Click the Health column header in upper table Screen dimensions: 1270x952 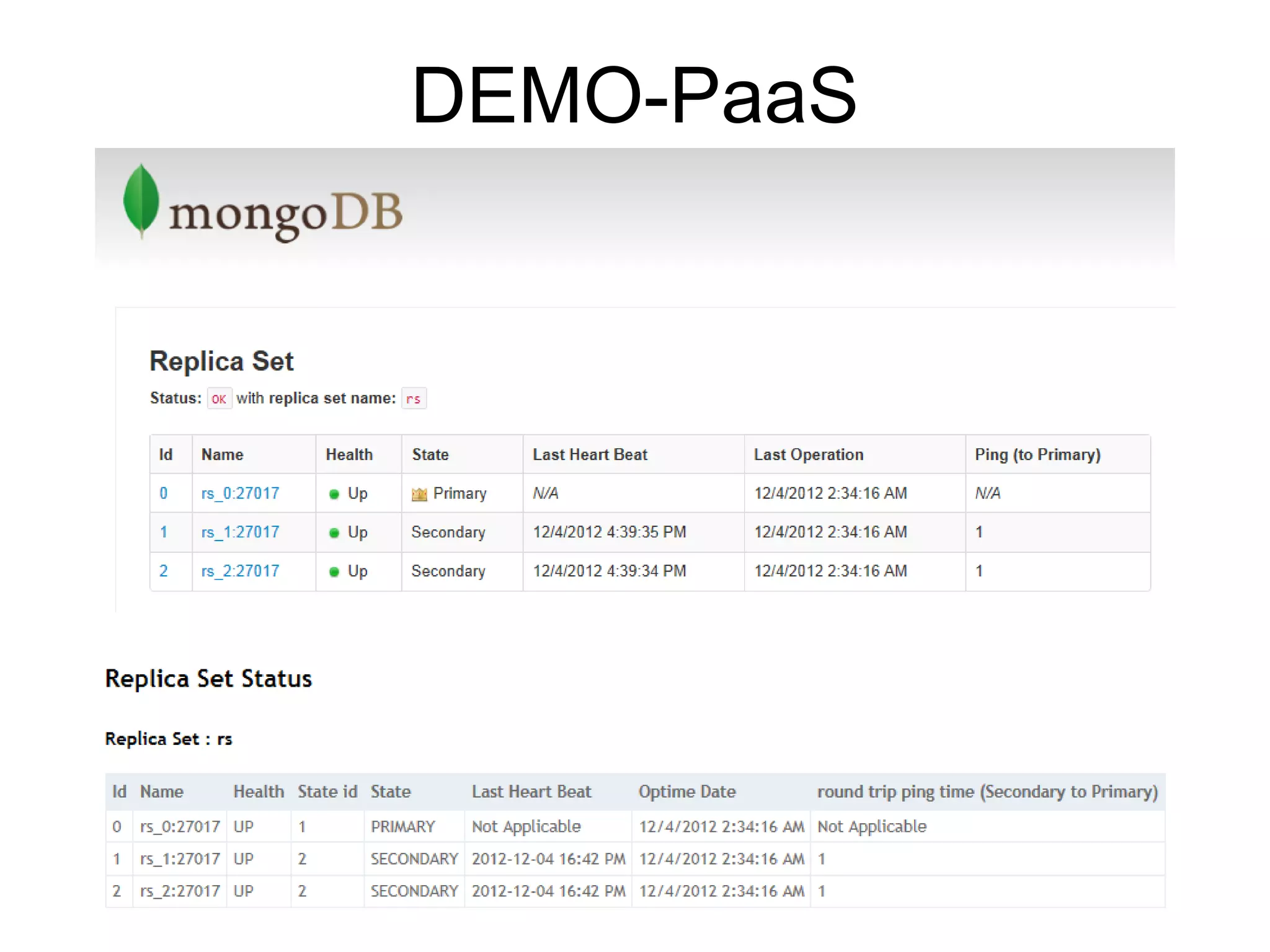pos(349,454)
